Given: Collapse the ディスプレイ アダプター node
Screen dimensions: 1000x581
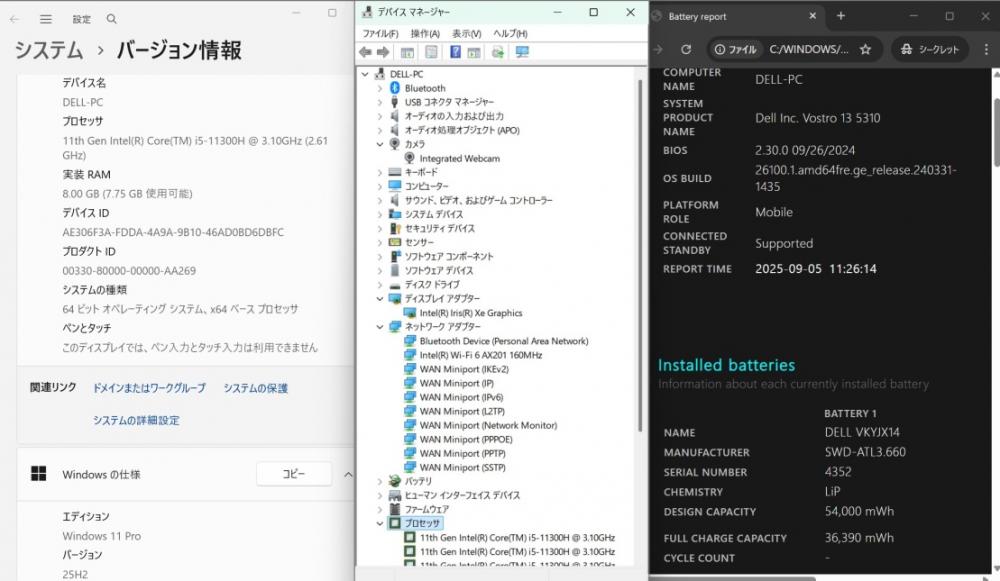Looking at the screenshot, I should [x=380, y=298].
